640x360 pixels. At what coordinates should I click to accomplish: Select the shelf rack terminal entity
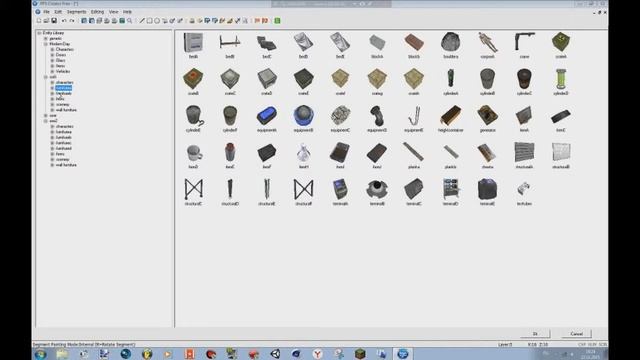coord(451,189)
